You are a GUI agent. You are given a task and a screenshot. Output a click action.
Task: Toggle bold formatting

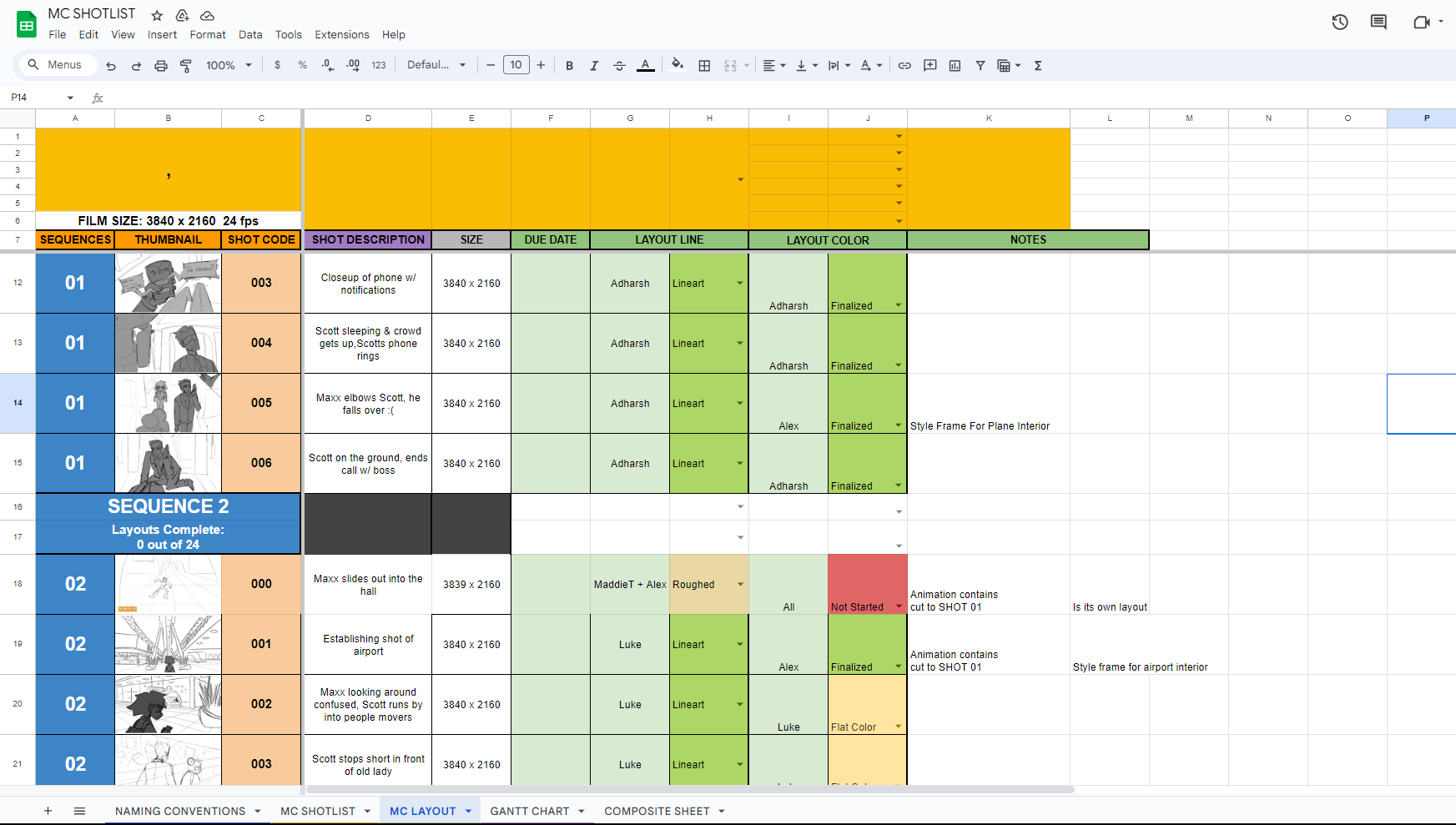tap(569, 65)
